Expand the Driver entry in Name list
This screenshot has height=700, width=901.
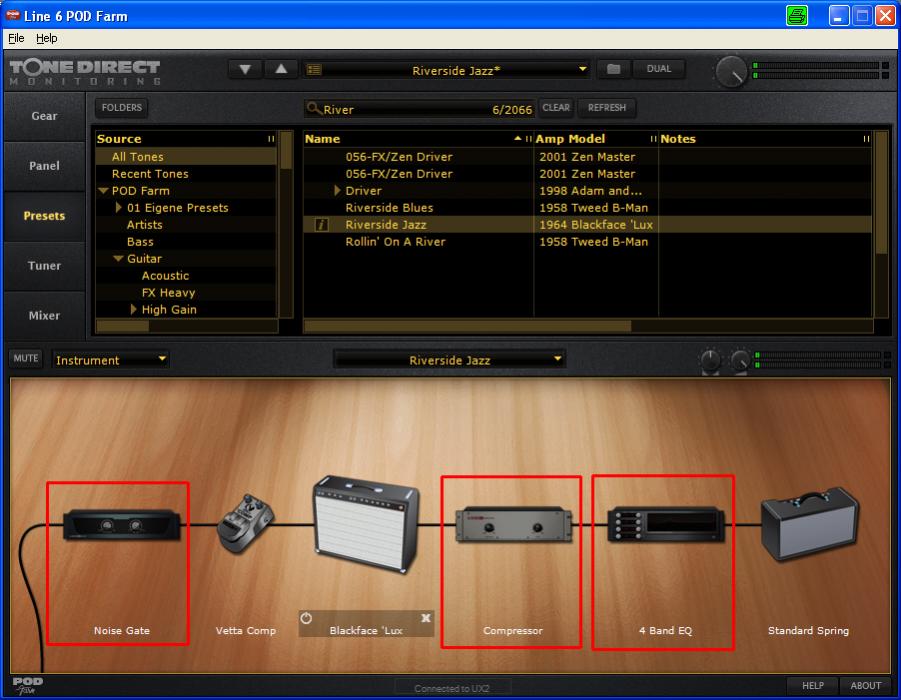(x=337, y=190)
